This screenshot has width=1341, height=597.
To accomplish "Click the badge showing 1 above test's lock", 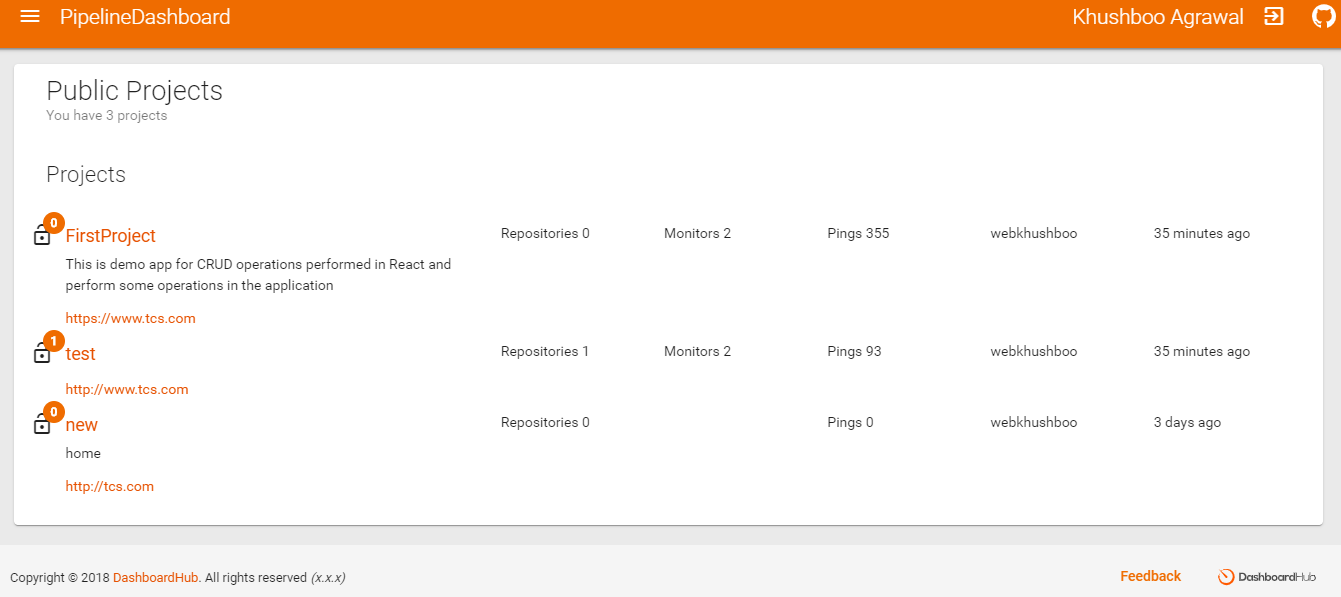I will pos(53,340).
